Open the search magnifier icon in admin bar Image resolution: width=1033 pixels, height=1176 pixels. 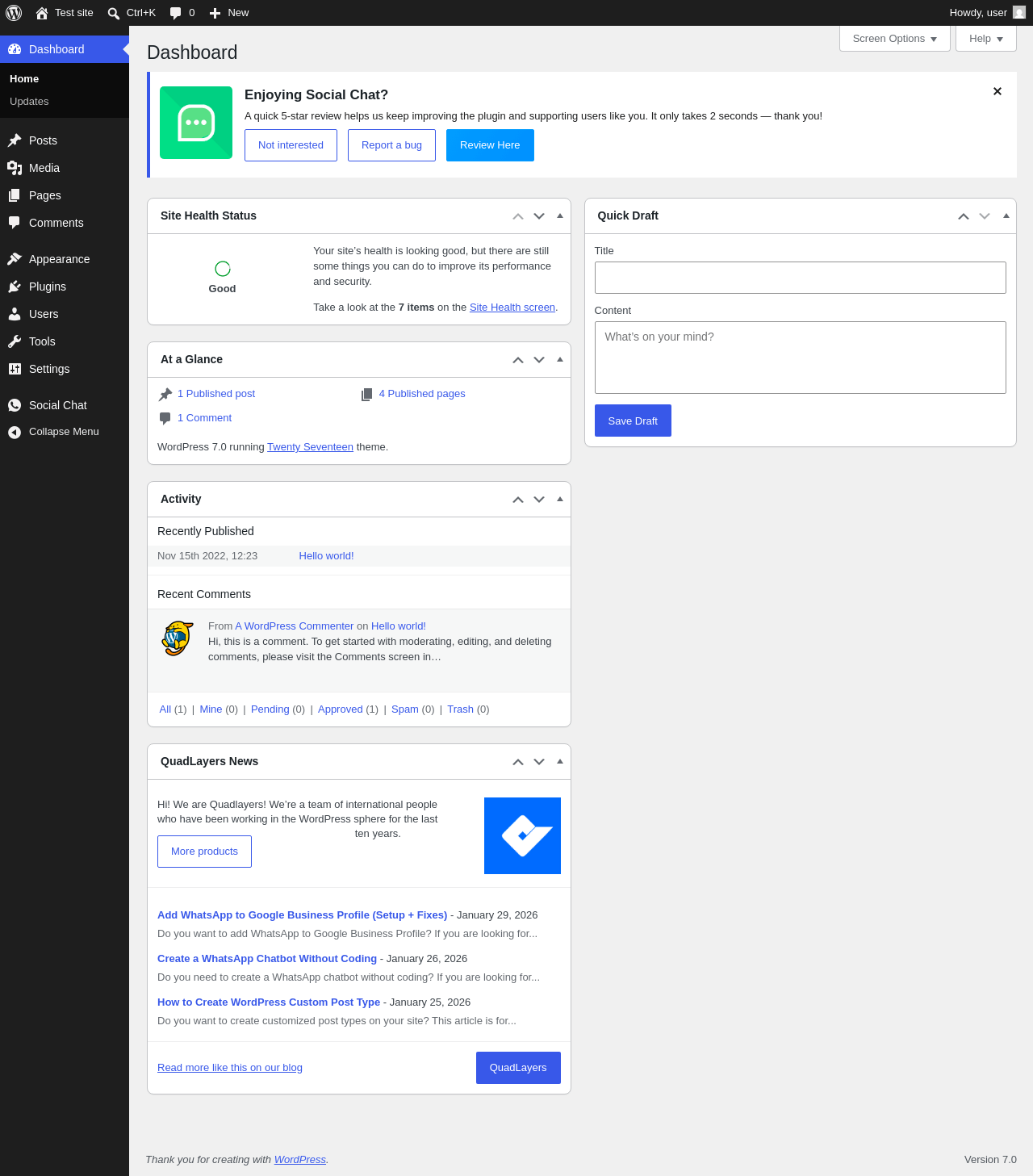click(x=114, y=13)
